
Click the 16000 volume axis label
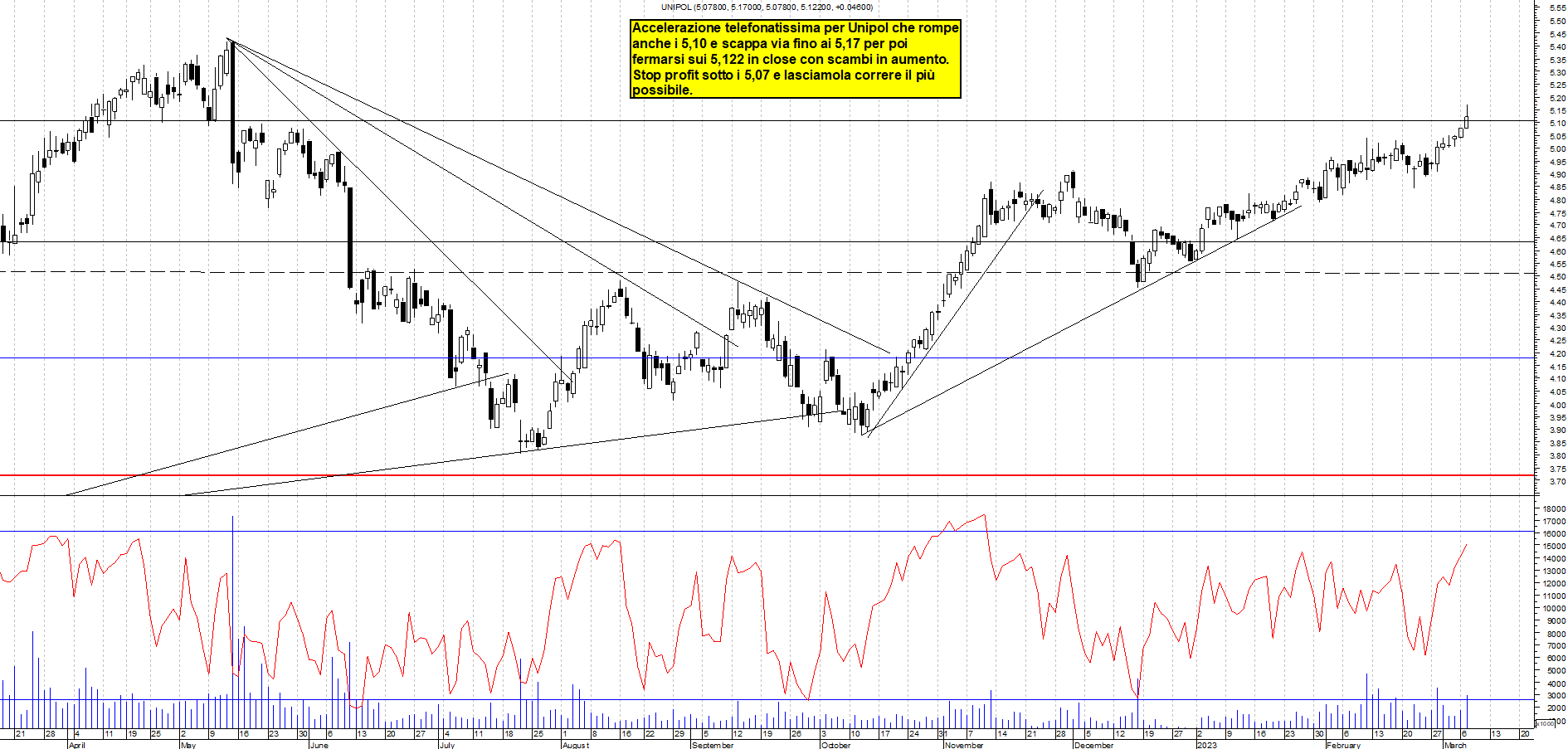coord(1554,534)
